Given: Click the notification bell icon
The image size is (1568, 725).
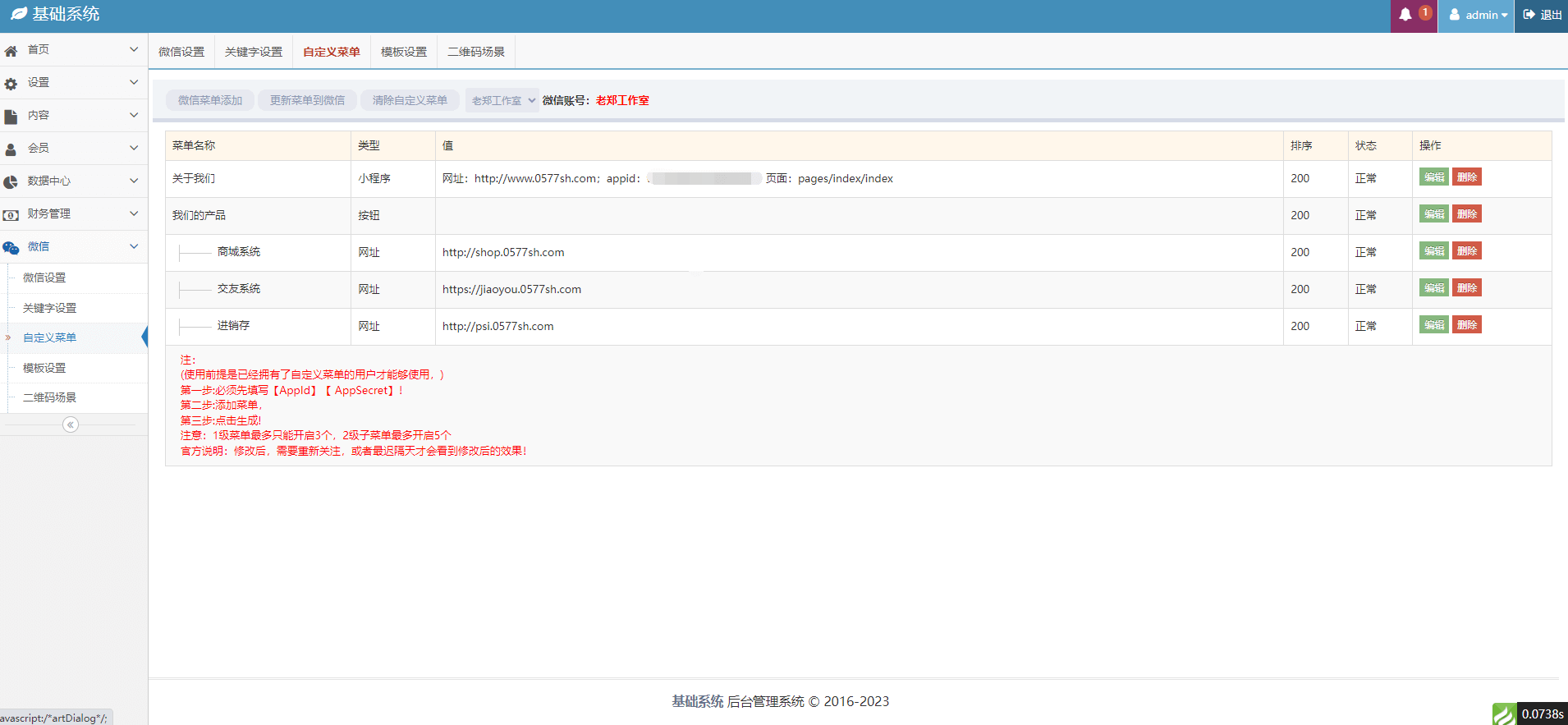Looking at the screenshot, I should tap(1405, 15).
